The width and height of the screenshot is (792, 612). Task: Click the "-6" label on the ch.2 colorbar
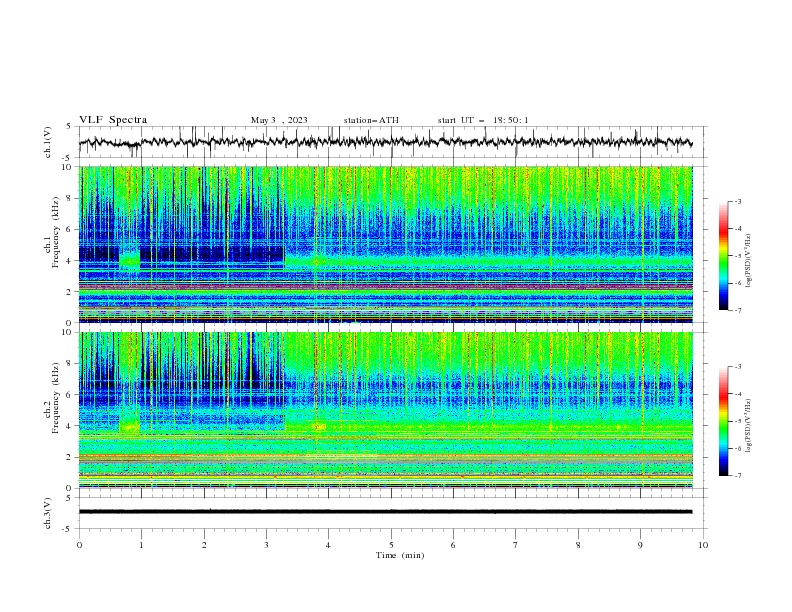[738, 448]
